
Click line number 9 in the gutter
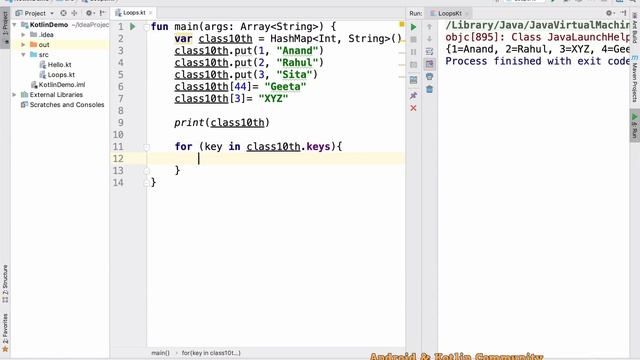(120, 123)
